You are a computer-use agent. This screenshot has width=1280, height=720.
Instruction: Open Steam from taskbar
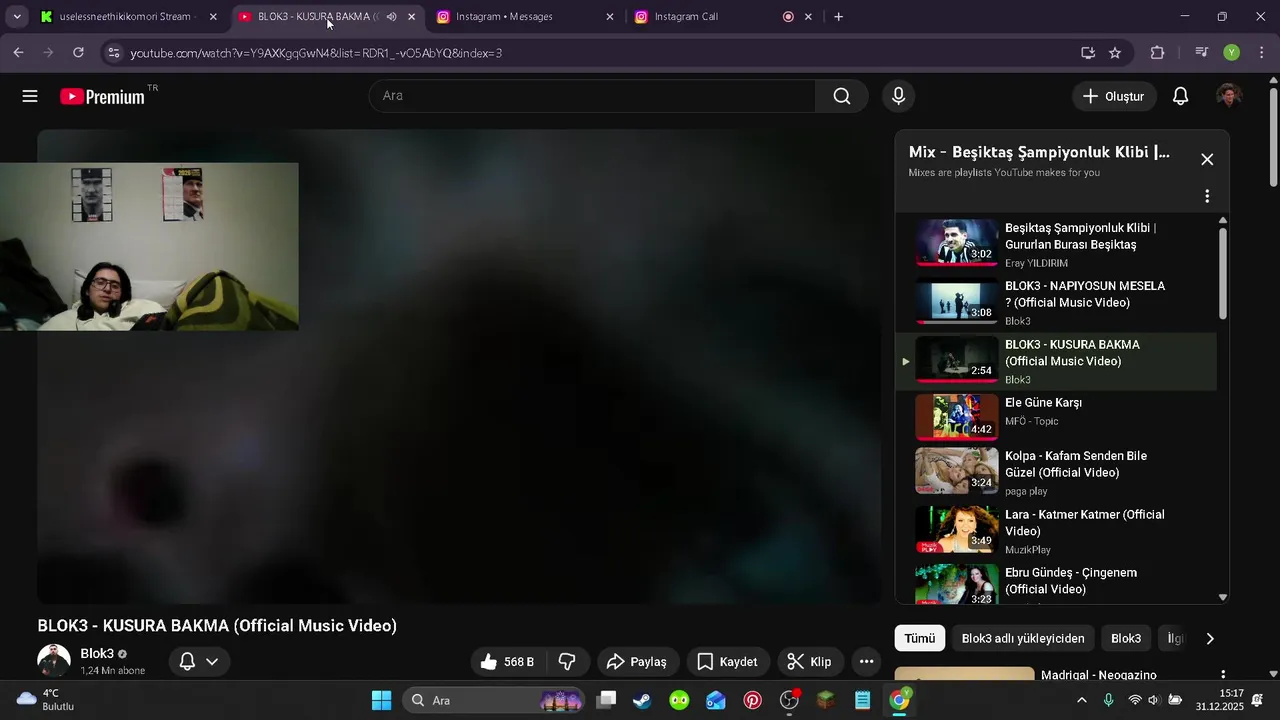click(642, 700)
